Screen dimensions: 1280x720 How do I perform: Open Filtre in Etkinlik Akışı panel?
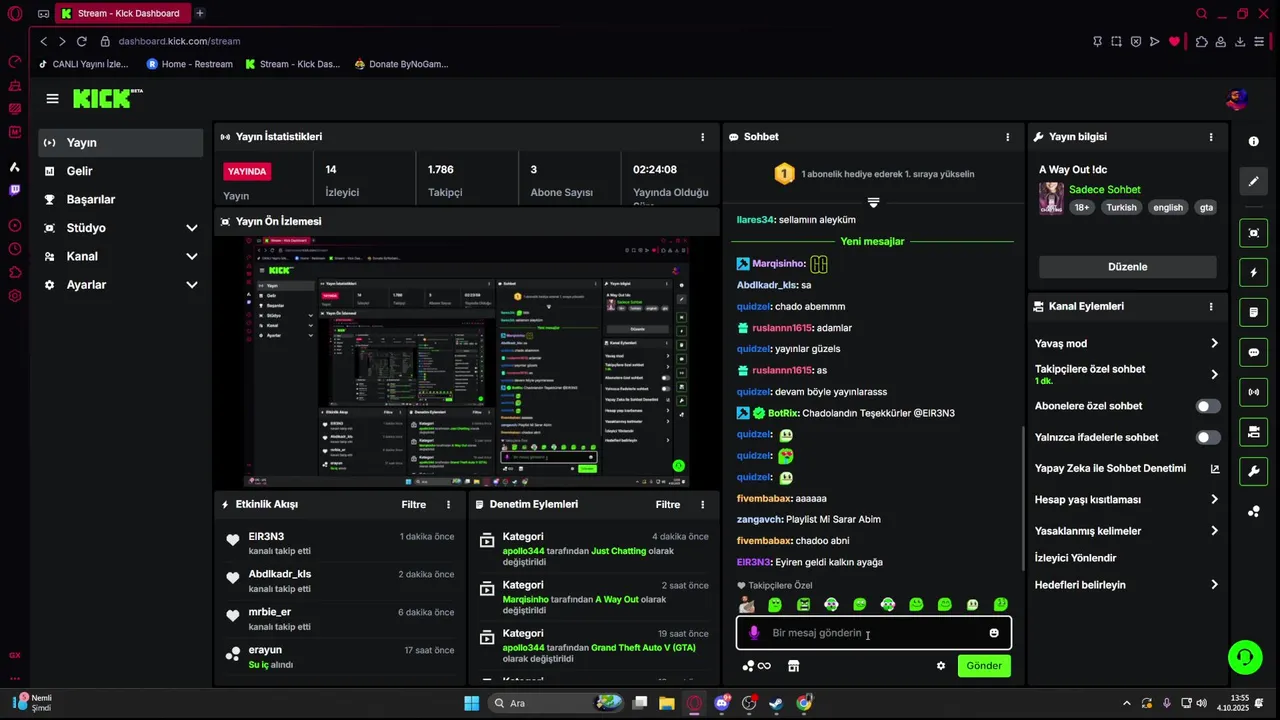(414, 505)
